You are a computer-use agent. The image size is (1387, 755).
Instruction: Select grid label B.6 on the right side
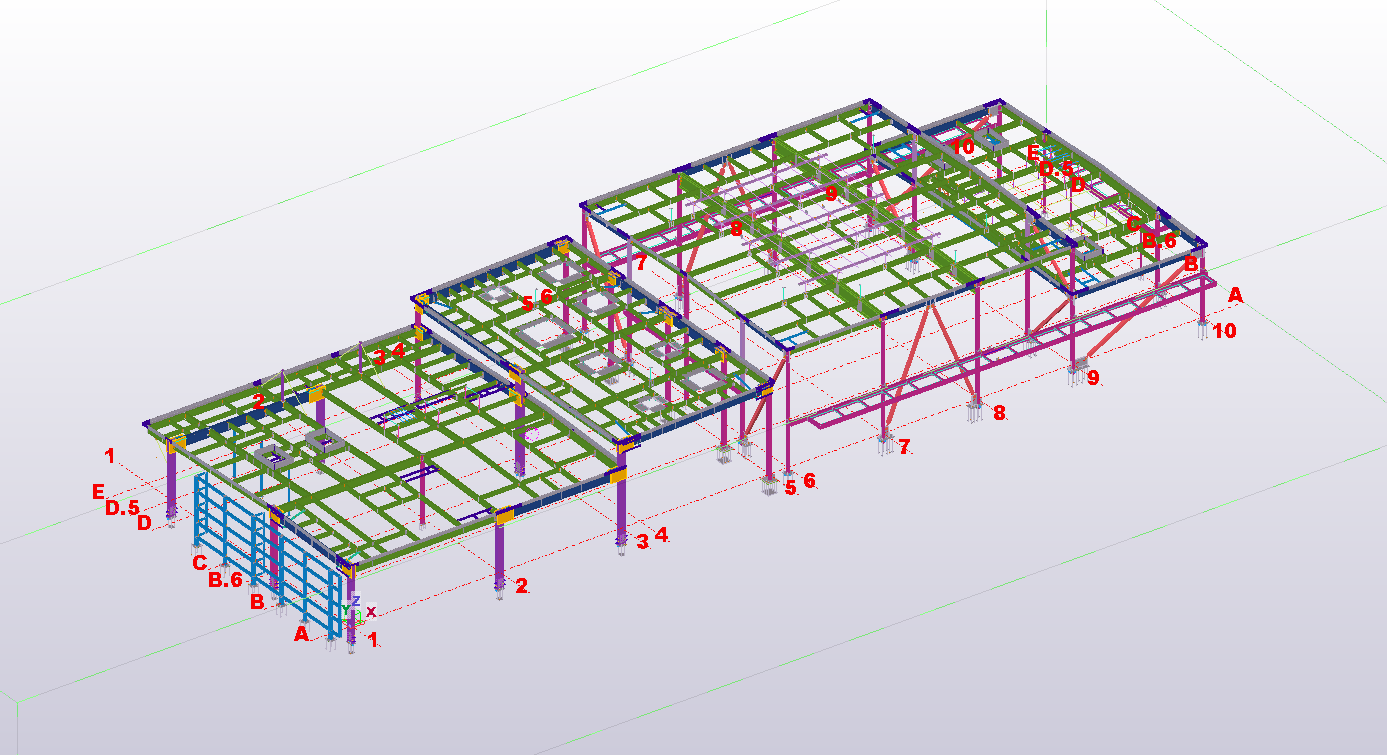(x=1158, y=241)
